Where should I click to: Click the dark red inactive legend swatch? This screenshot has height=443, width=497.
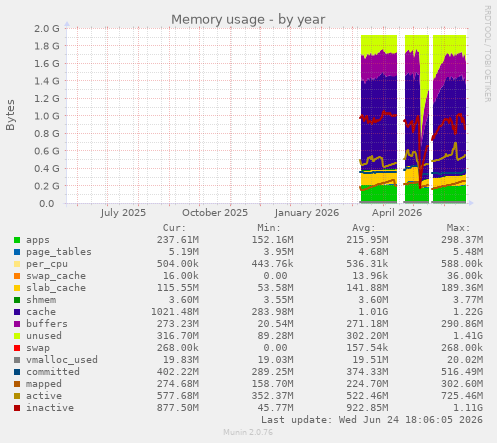[x=17, y=408]
